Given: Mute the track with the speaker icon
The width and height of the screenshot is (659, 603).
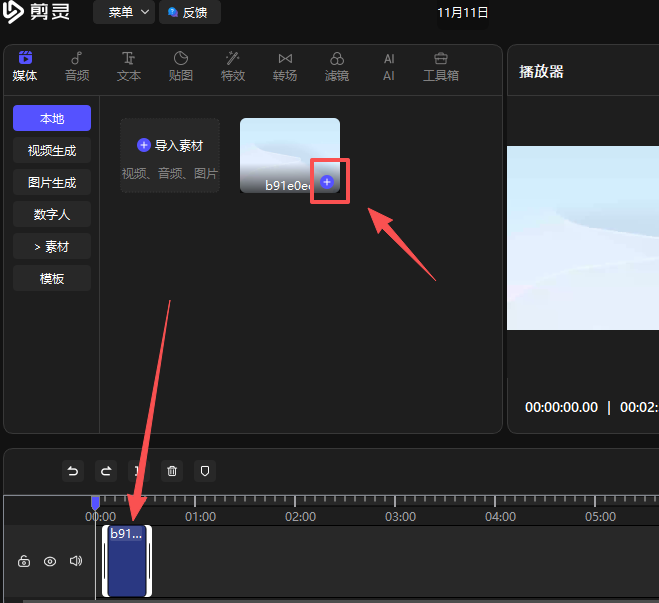Looking at the screenshot, I should (75, 562).
